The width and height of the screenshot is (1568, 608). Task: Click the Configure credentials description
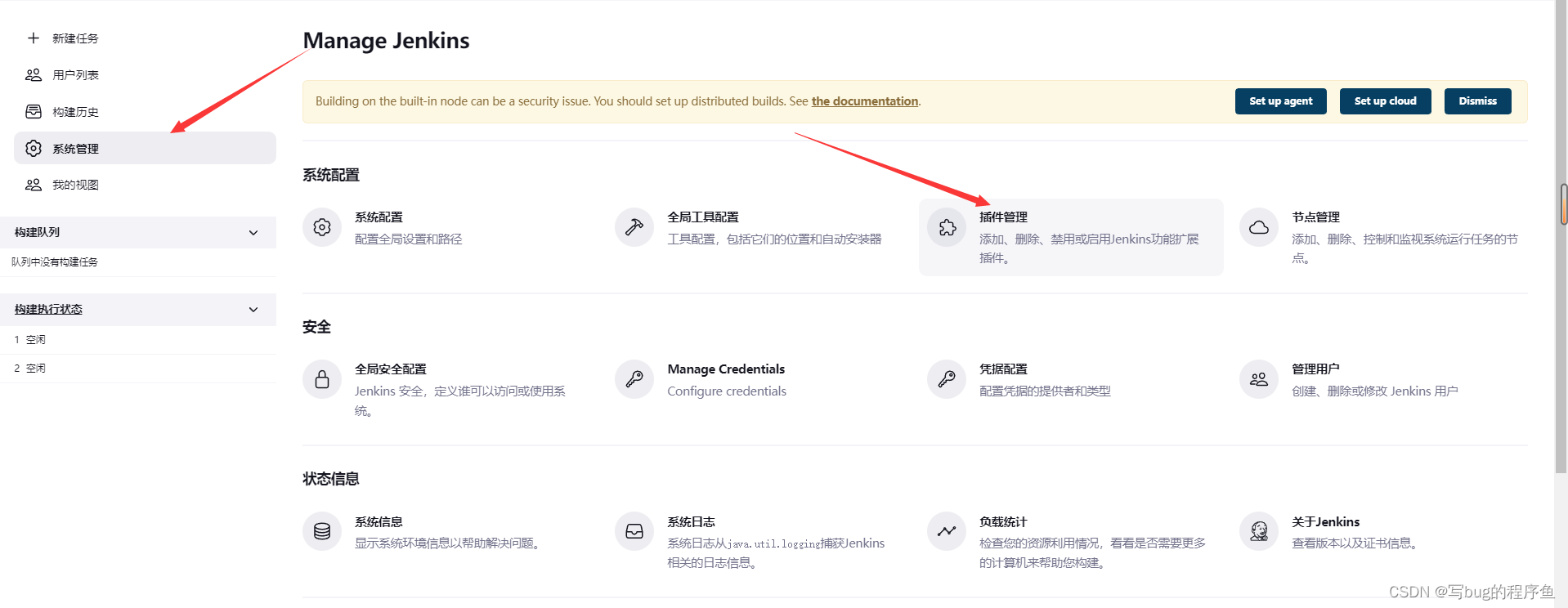tap(727, 391)
